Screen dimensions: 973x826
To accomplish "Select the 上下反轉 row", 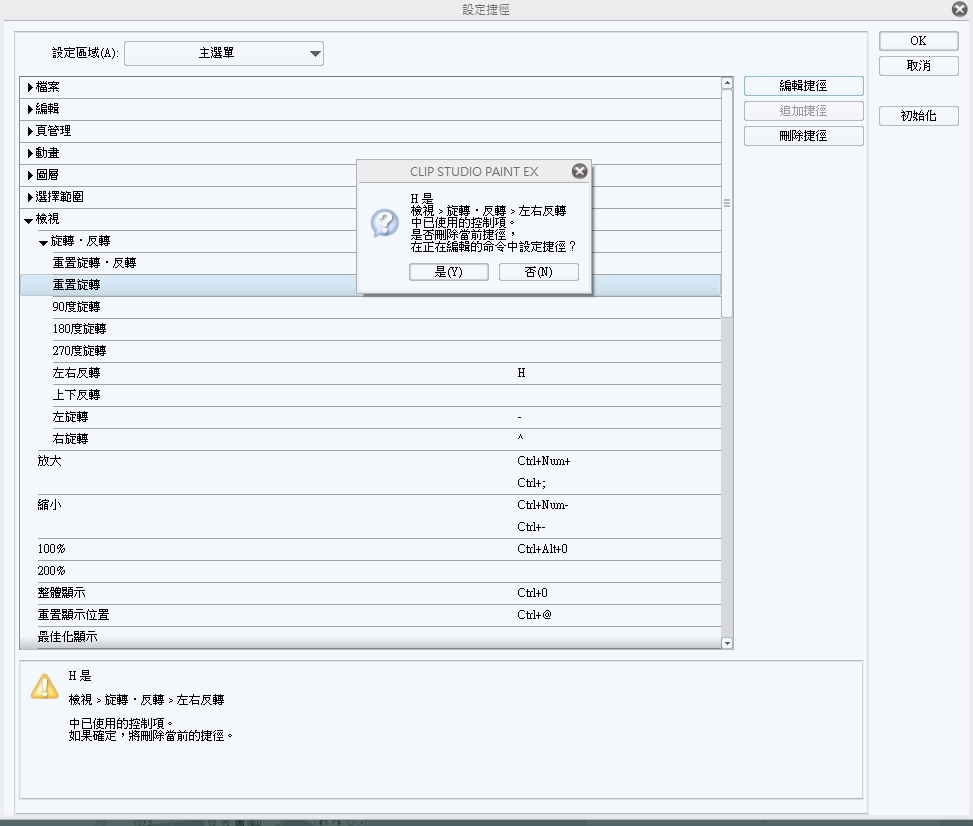I will 370,395.
